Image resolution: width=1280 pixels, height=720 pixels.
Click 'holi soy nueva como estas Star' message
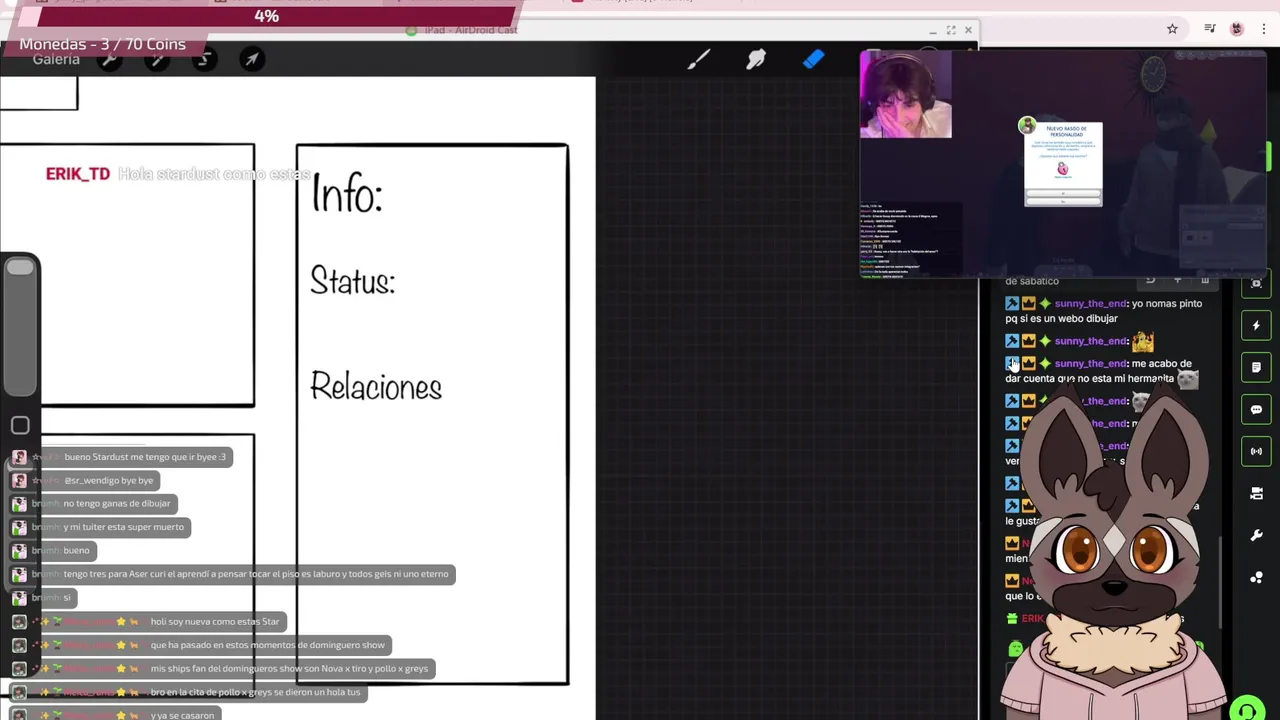click(x=215, y=622)
